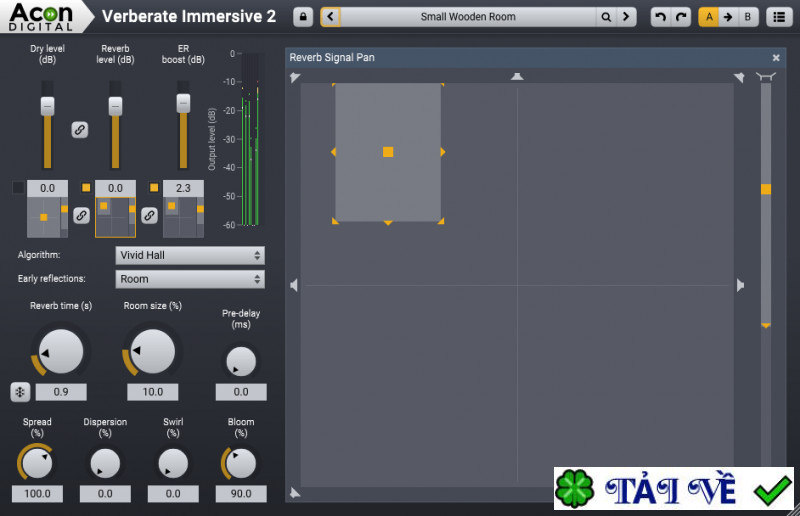Toggle link between dry and reverb pan
The image size is (800, 516).
(x=81, y=215)
